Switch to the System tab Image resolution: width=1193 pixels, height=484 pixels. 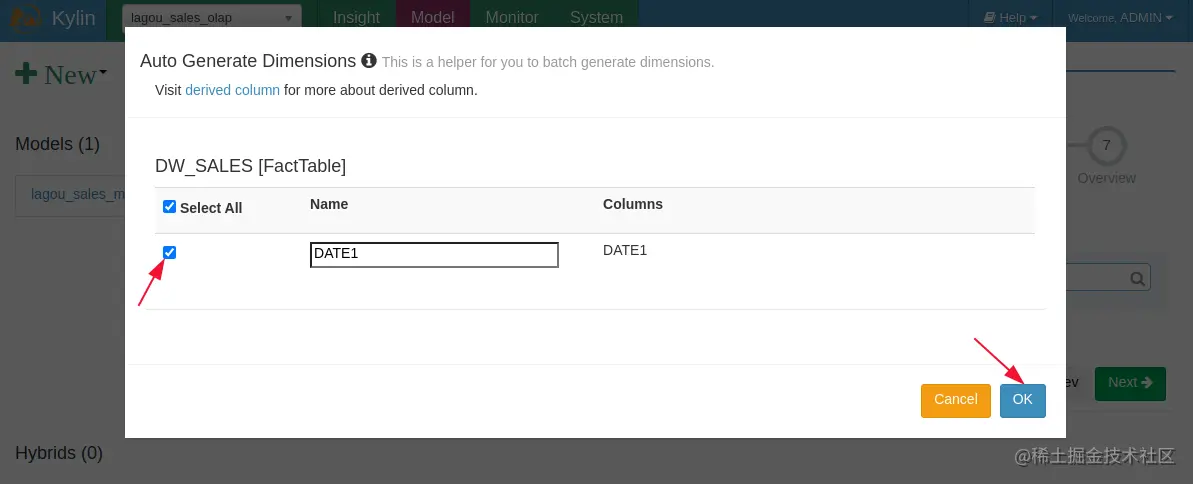(596, 18)
